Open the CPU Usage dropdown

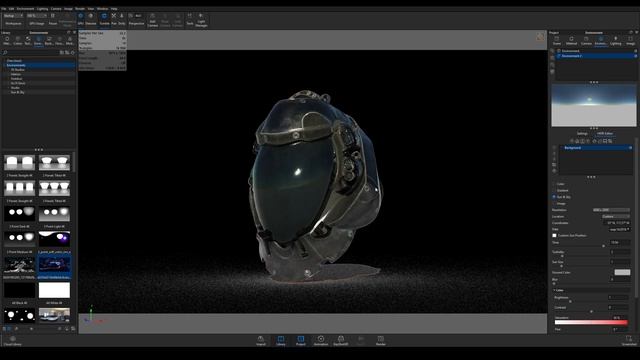[x=37, y=16]
